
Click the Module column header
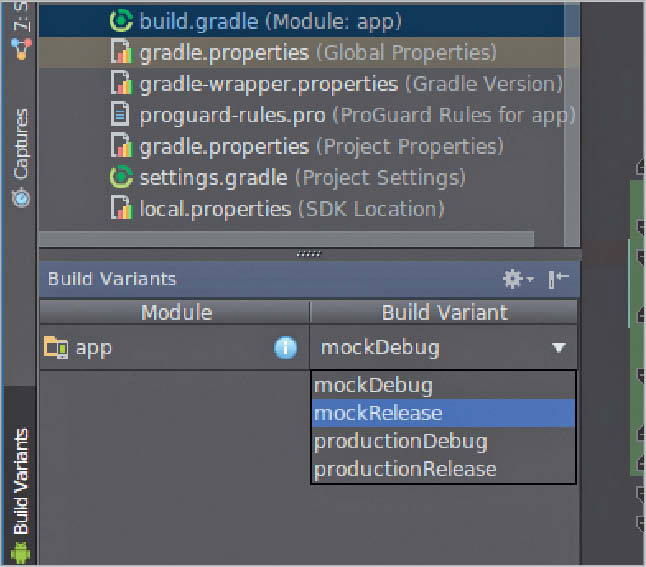(176, 312)
